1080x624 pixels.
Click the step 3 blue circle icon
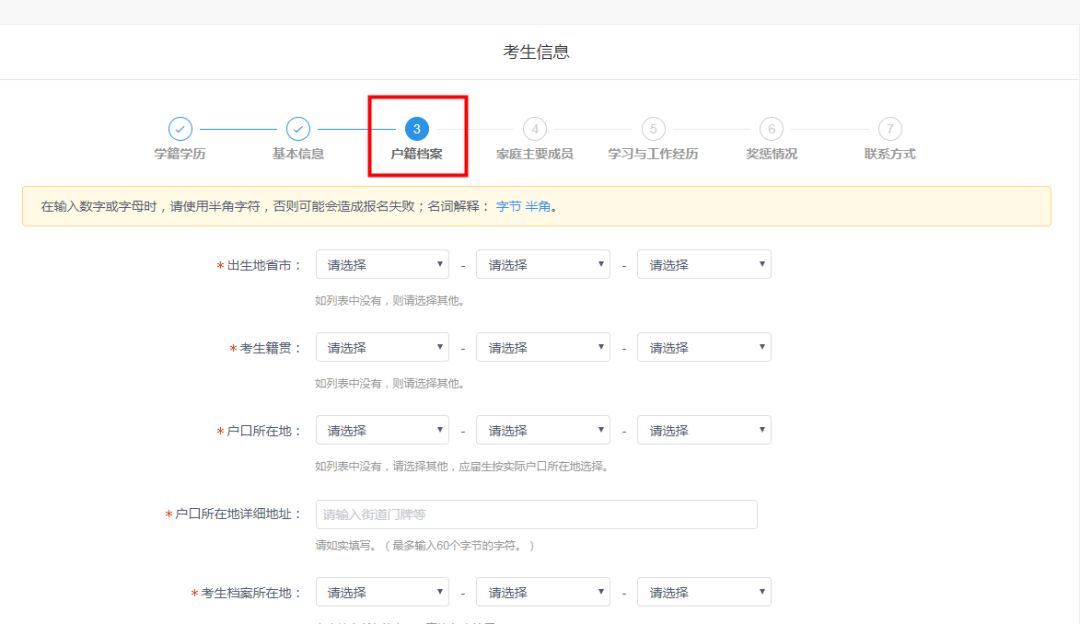click(416, 129)
